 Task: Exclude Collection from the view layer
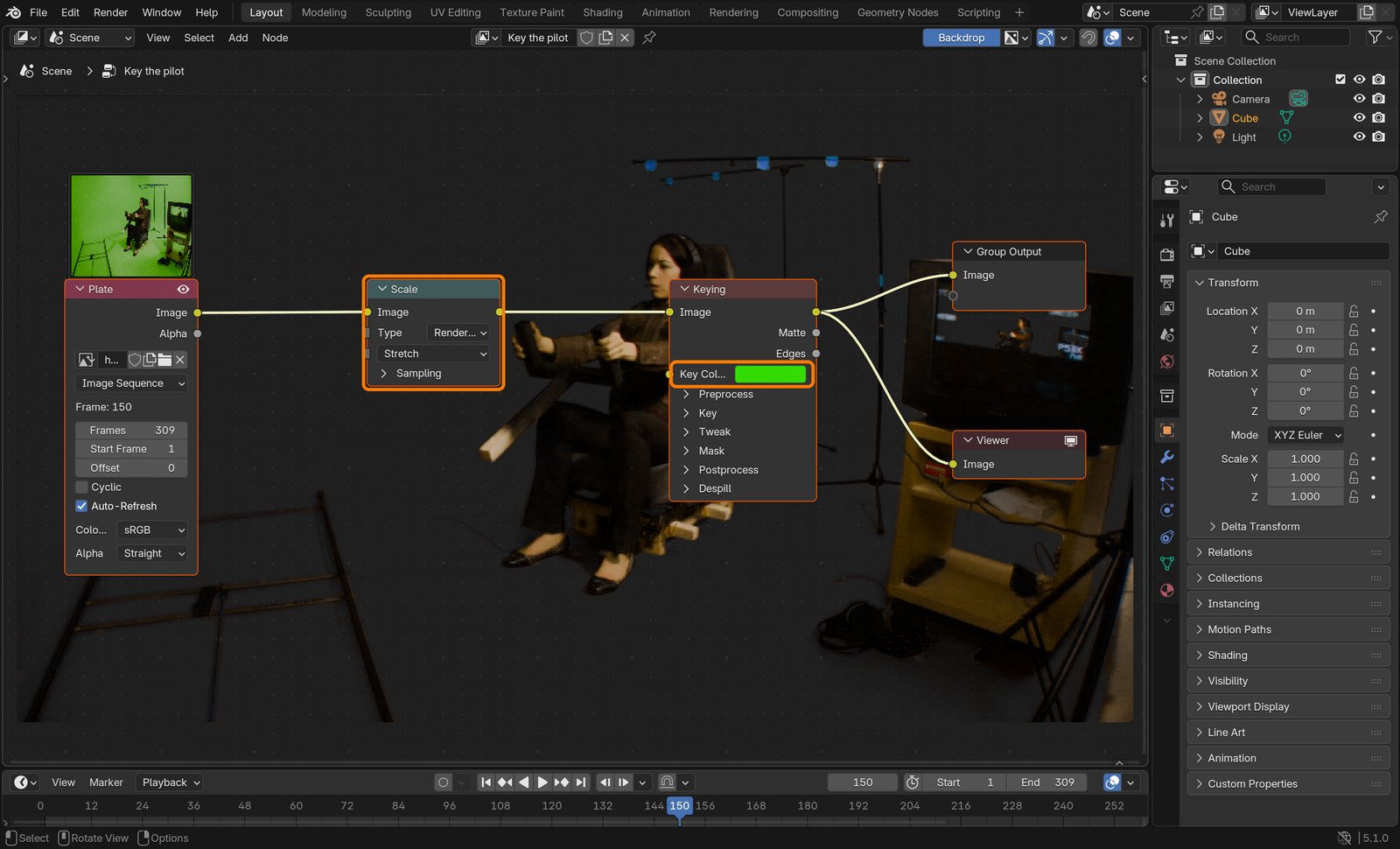click(x=1340, y=80)
